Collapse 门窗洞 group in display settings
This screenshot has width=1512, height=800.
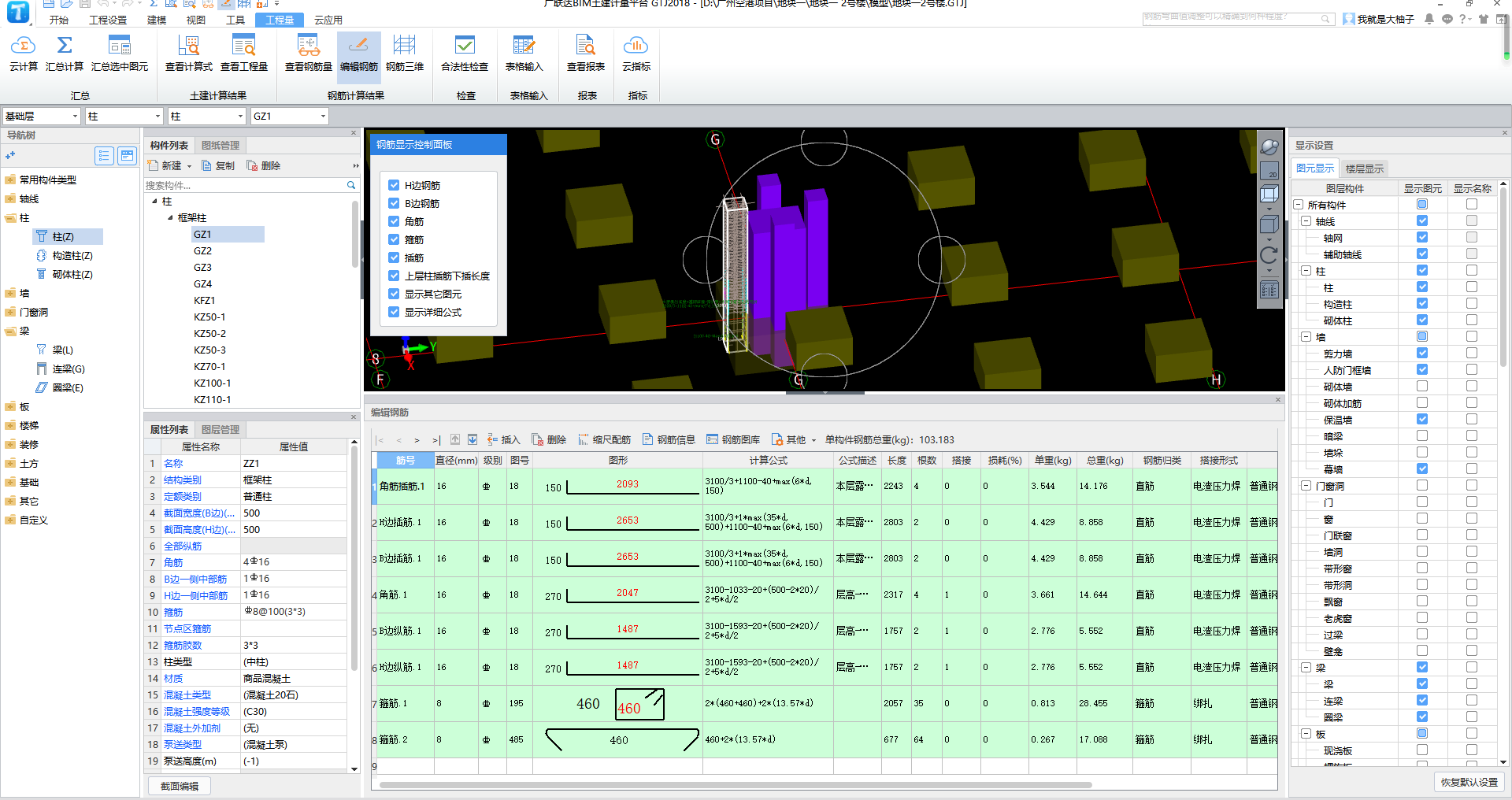(1306, 485)
